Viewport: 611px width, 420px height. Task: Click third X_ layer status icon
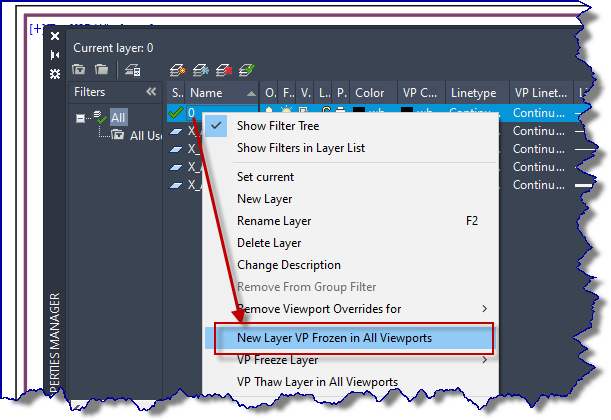click(x=176, y=167)
